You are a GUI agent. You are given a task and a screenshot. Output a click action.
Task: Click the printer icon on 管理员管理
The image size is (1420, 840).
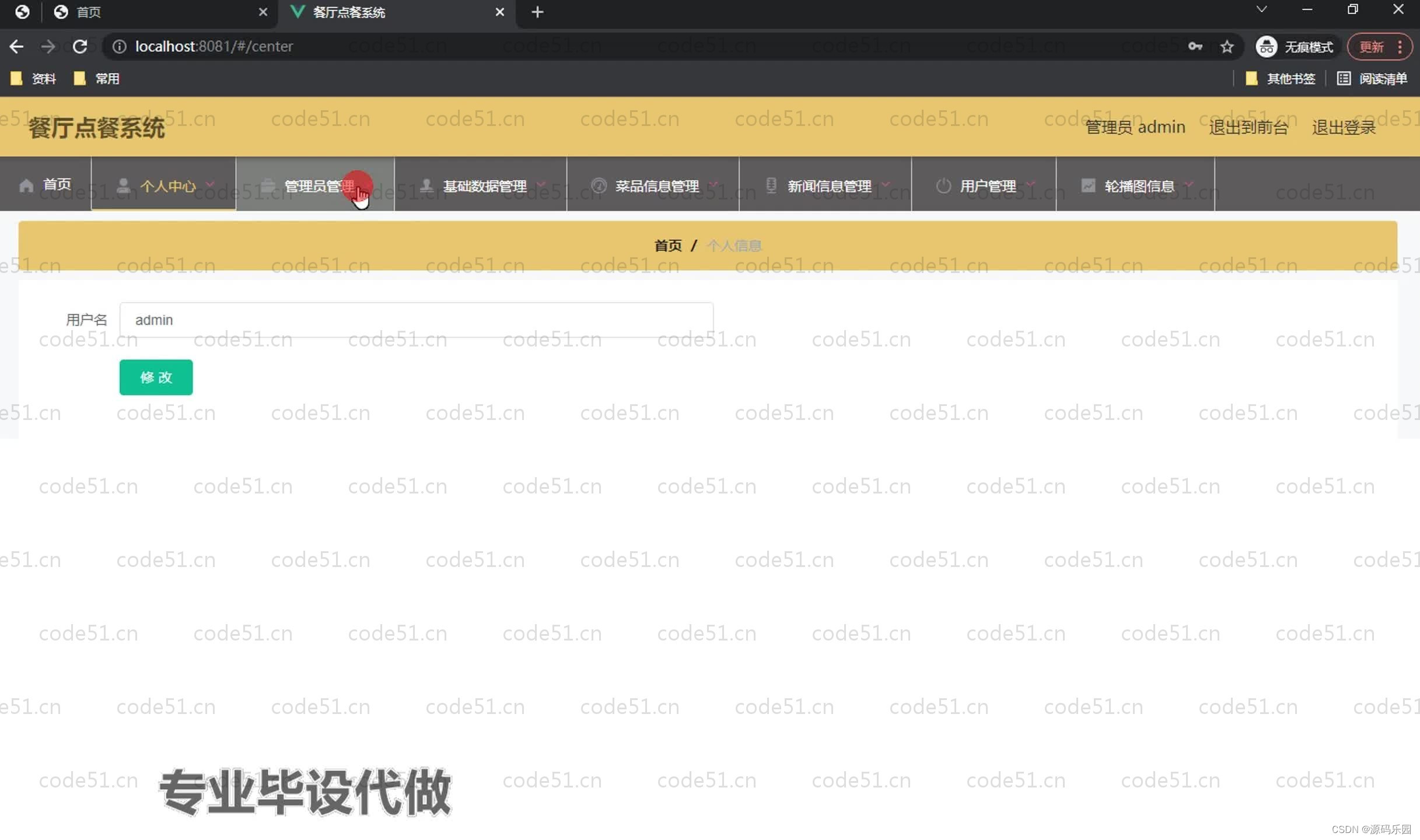pos(267,184)
